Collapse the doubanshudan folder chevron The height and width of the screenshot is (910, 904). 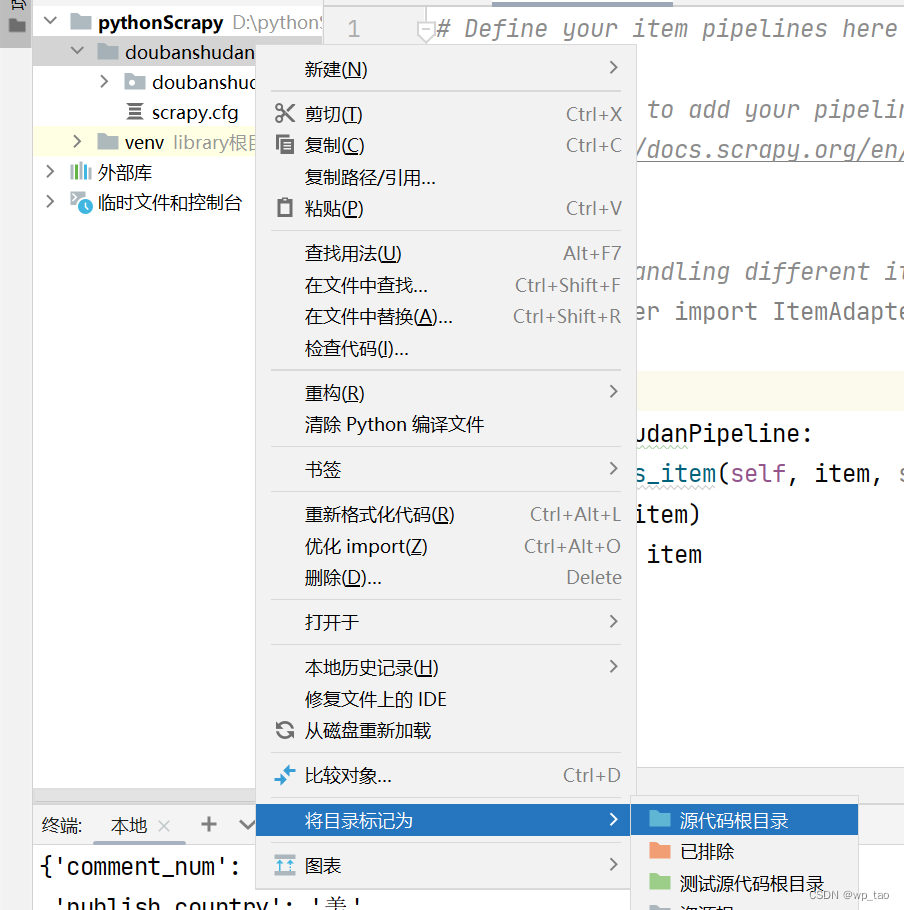(x=76, y=51)
